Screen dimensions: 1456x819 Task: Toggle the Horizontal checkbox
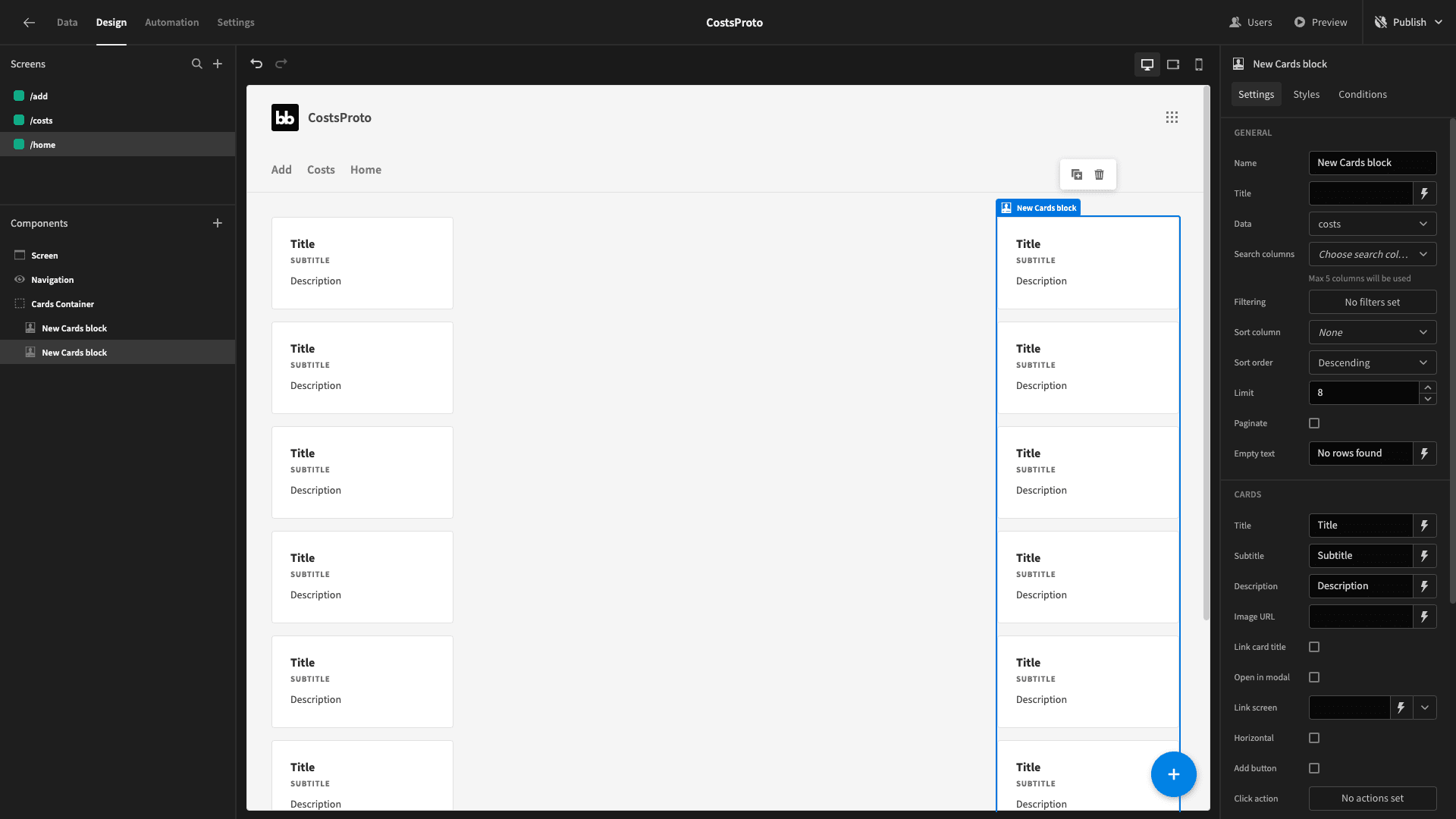1314,738
